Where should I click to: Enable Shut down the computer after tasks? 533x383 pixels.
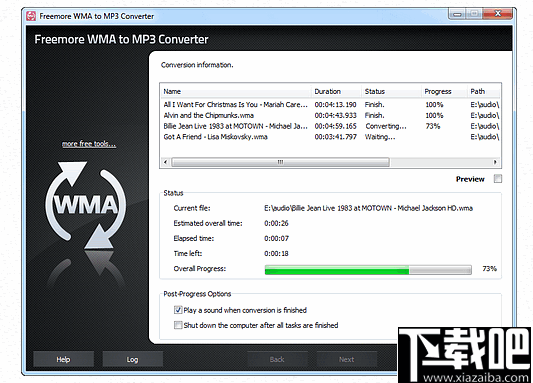(178, 325)
